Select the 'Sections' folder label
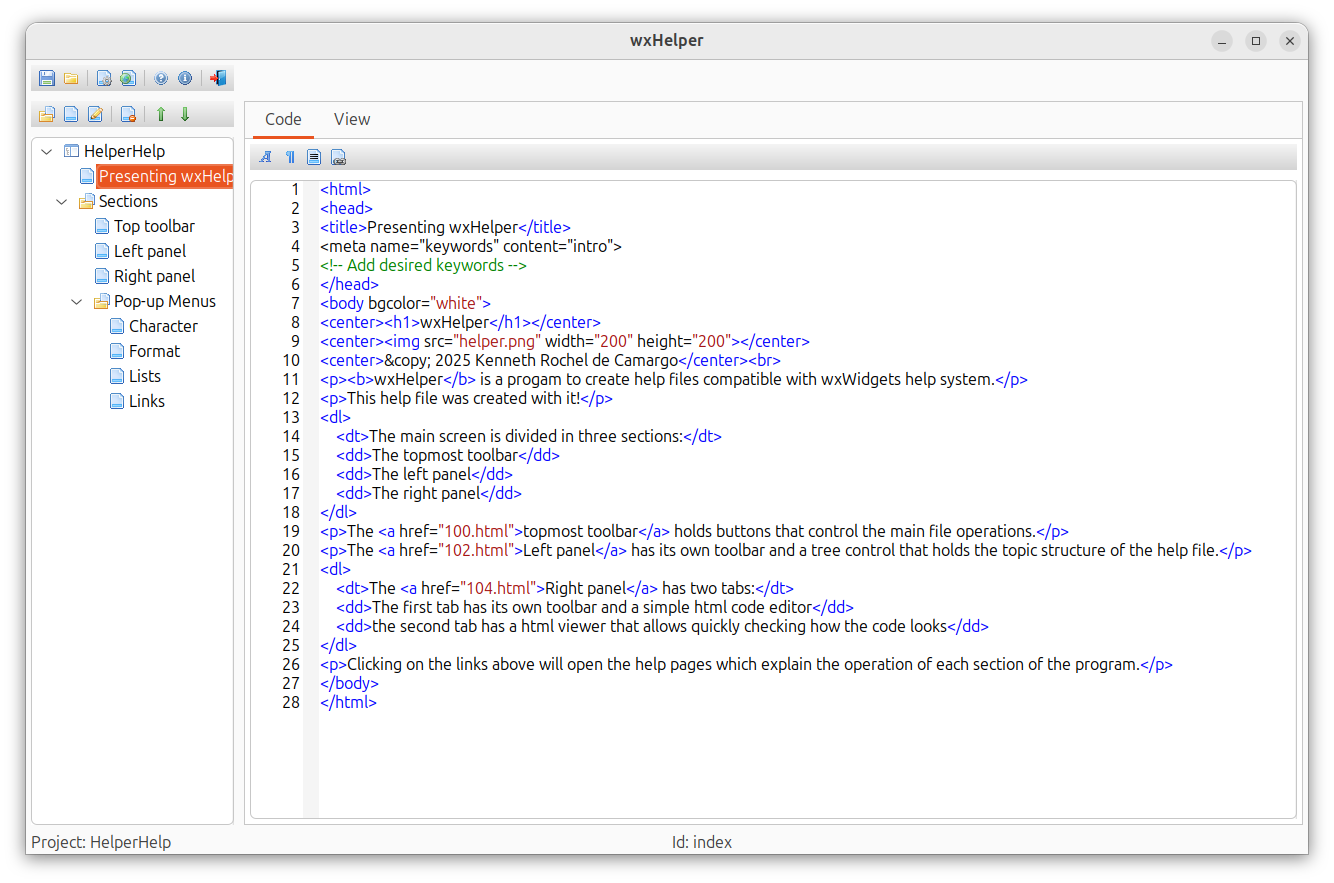Image resolution: width=1334 pixels, height=883 pixels. pyautogui.click(x=128, y=201)
